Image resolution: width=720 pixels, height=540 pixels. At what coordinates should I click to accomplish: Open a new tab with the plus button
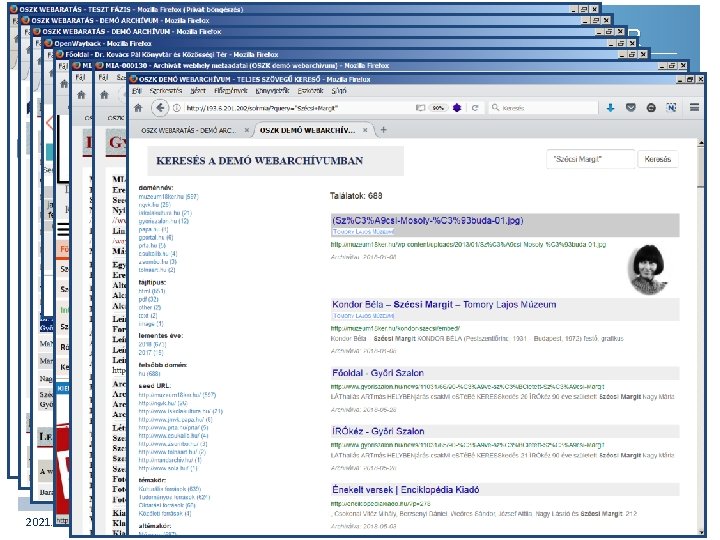click(383, 130)
